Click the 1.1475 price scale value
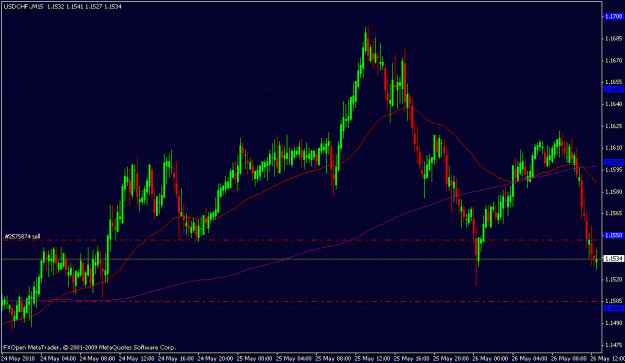This screenshot has width=625, height=363. click(614, 345)
